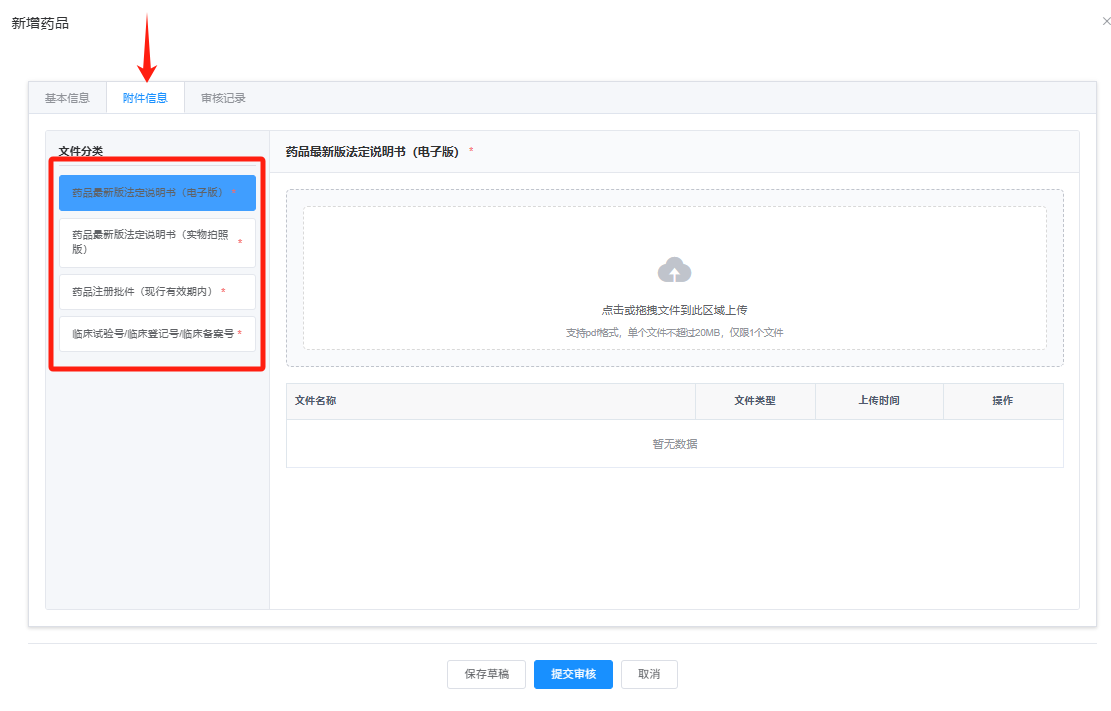
Task: Click the panel title 药品最新版法定说明书（电子版）
Action: 373,152
